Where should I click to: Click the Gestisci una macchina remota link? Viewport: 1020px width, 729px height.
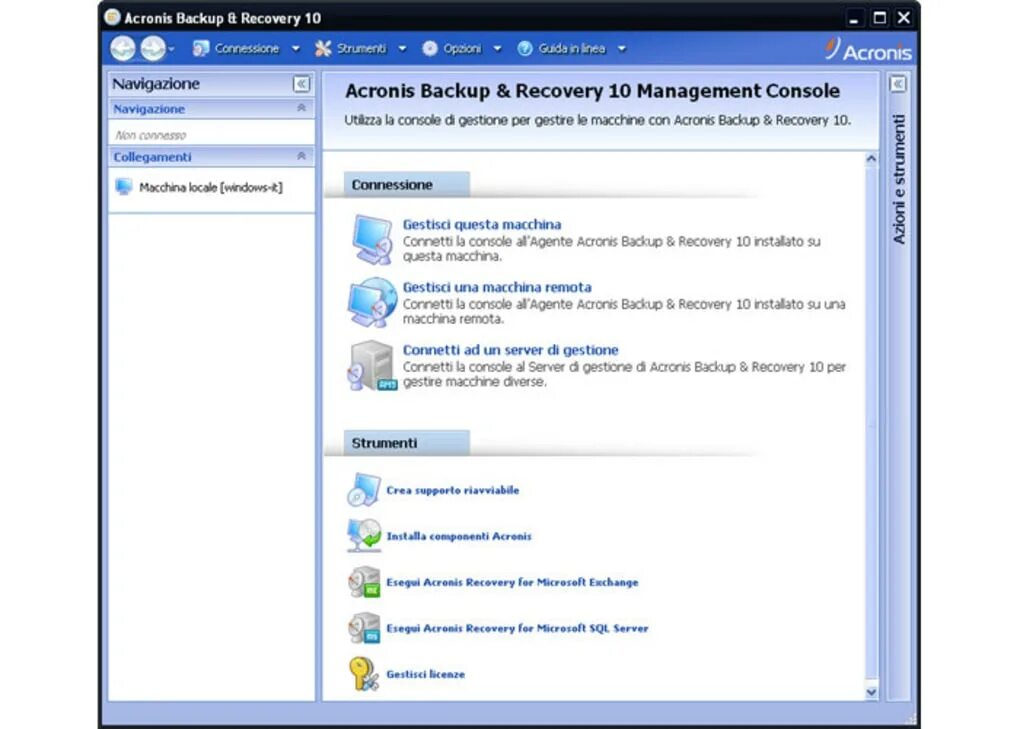pos(497,287)
